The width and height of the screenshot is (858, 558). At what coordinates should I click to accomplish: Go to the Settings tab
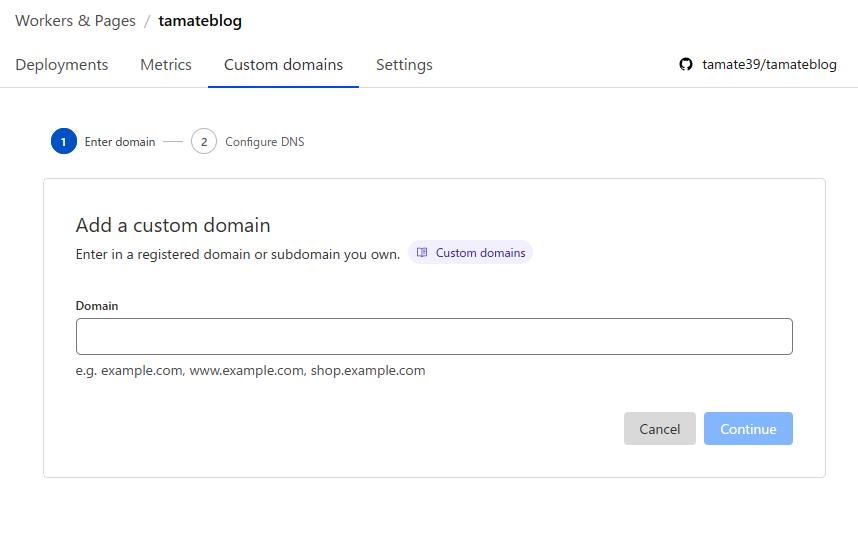coord(404,65)
